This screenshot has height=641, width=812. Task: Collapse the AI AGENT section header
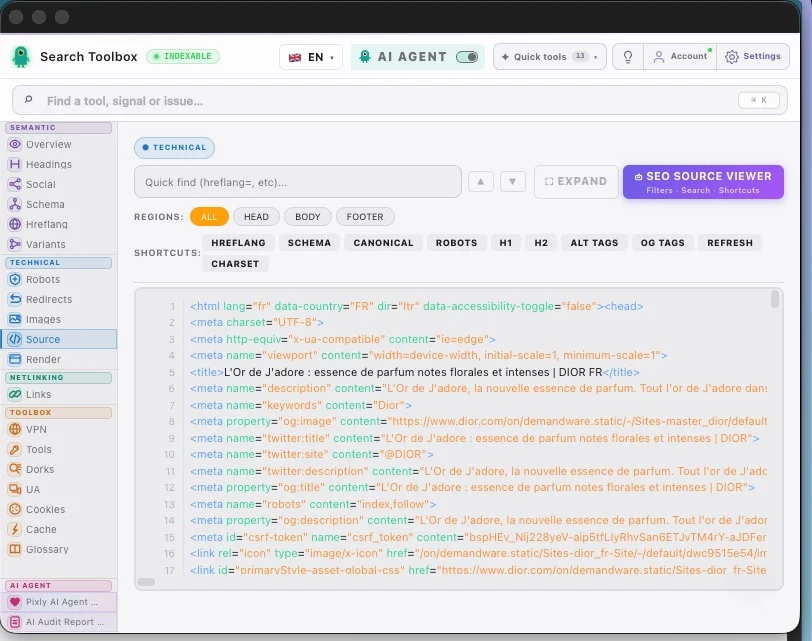[59, 585]
